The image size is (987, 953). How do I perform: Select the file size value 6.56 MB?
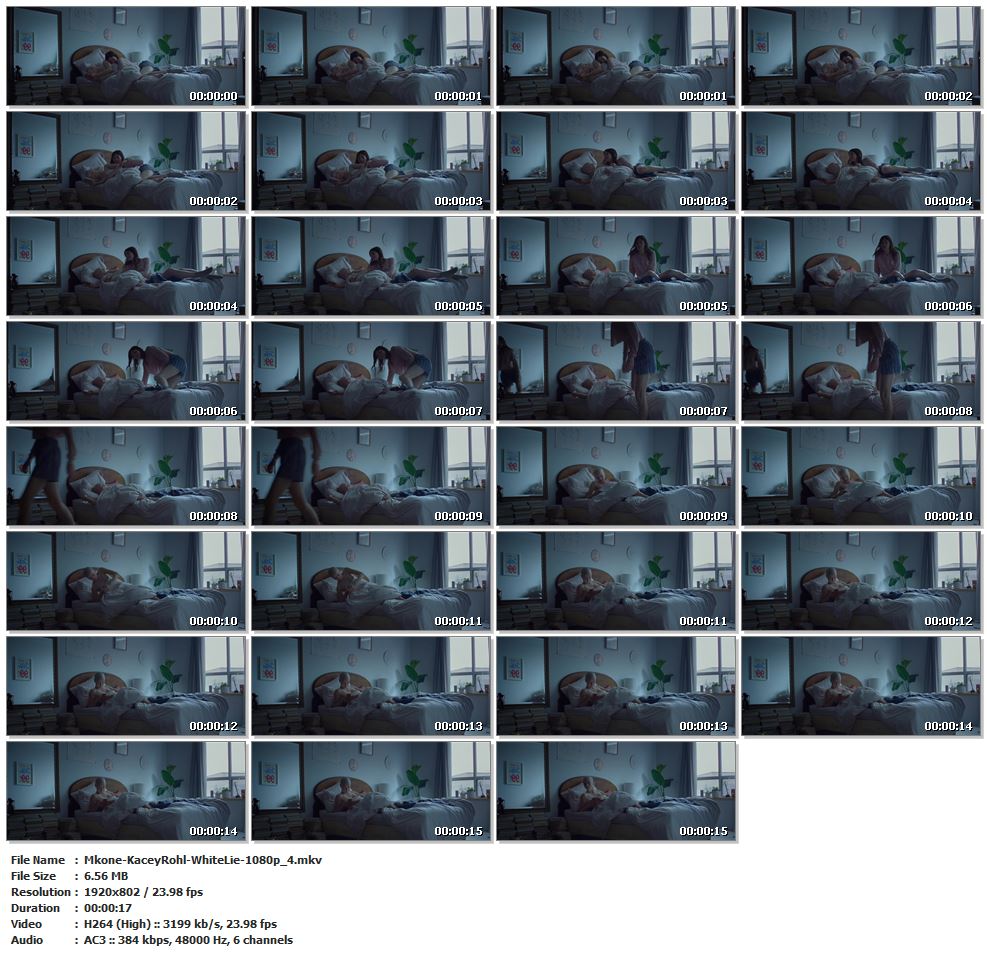click(x=106, y=876)
